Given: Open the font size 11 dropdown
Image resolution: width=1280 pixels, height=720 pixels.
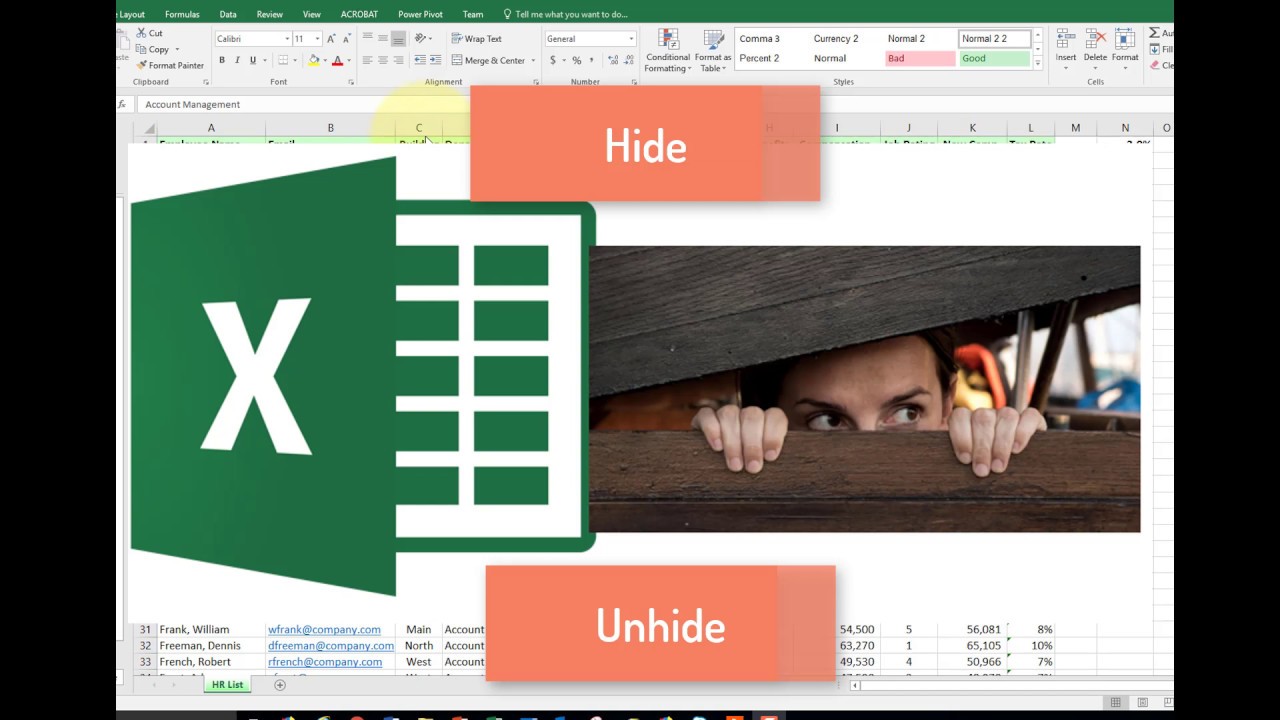Looking at the screenshot, I should point(318,39).
